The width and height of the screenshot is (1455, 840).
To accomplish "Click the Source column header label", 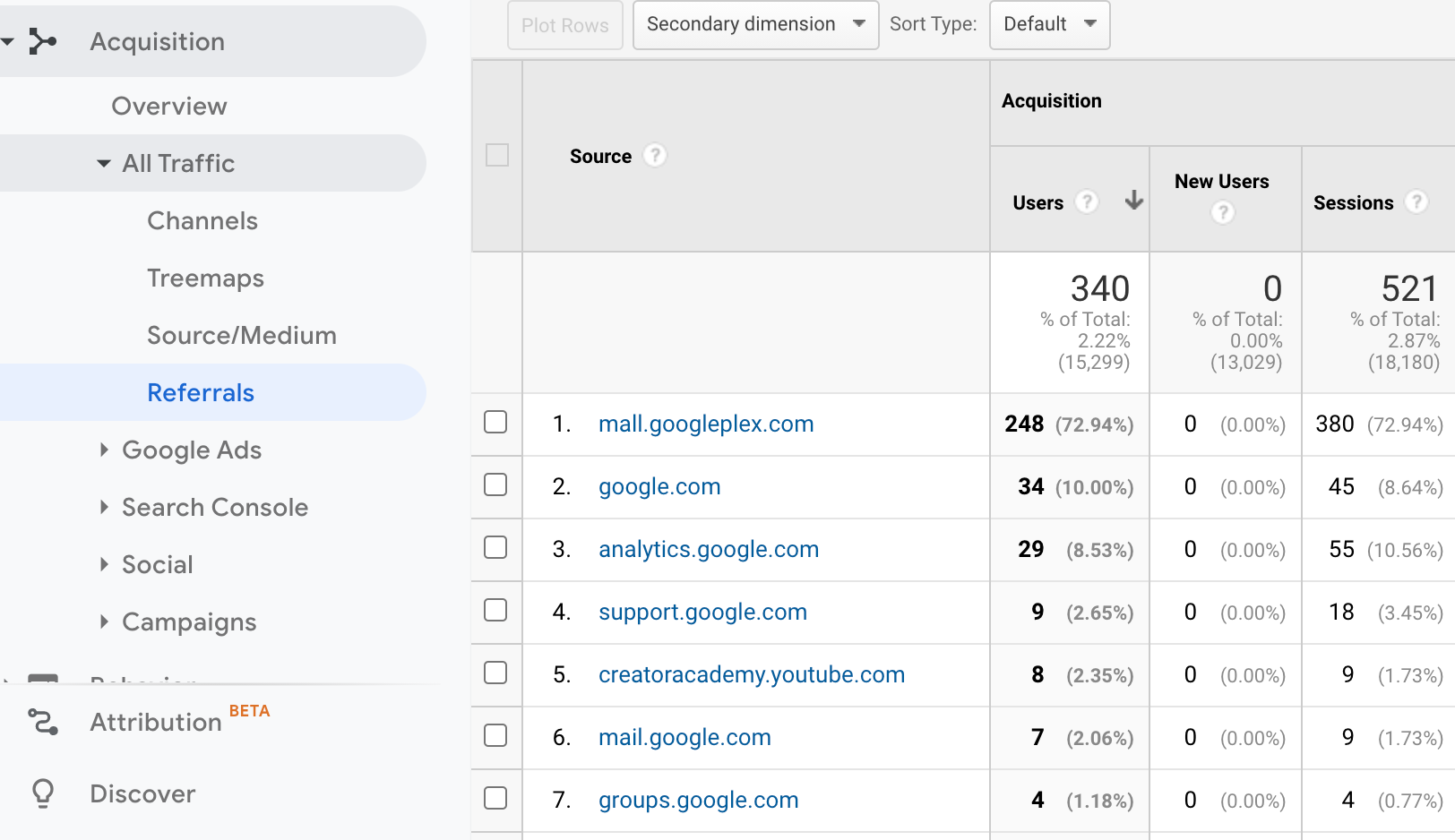I will click(600, 156).
